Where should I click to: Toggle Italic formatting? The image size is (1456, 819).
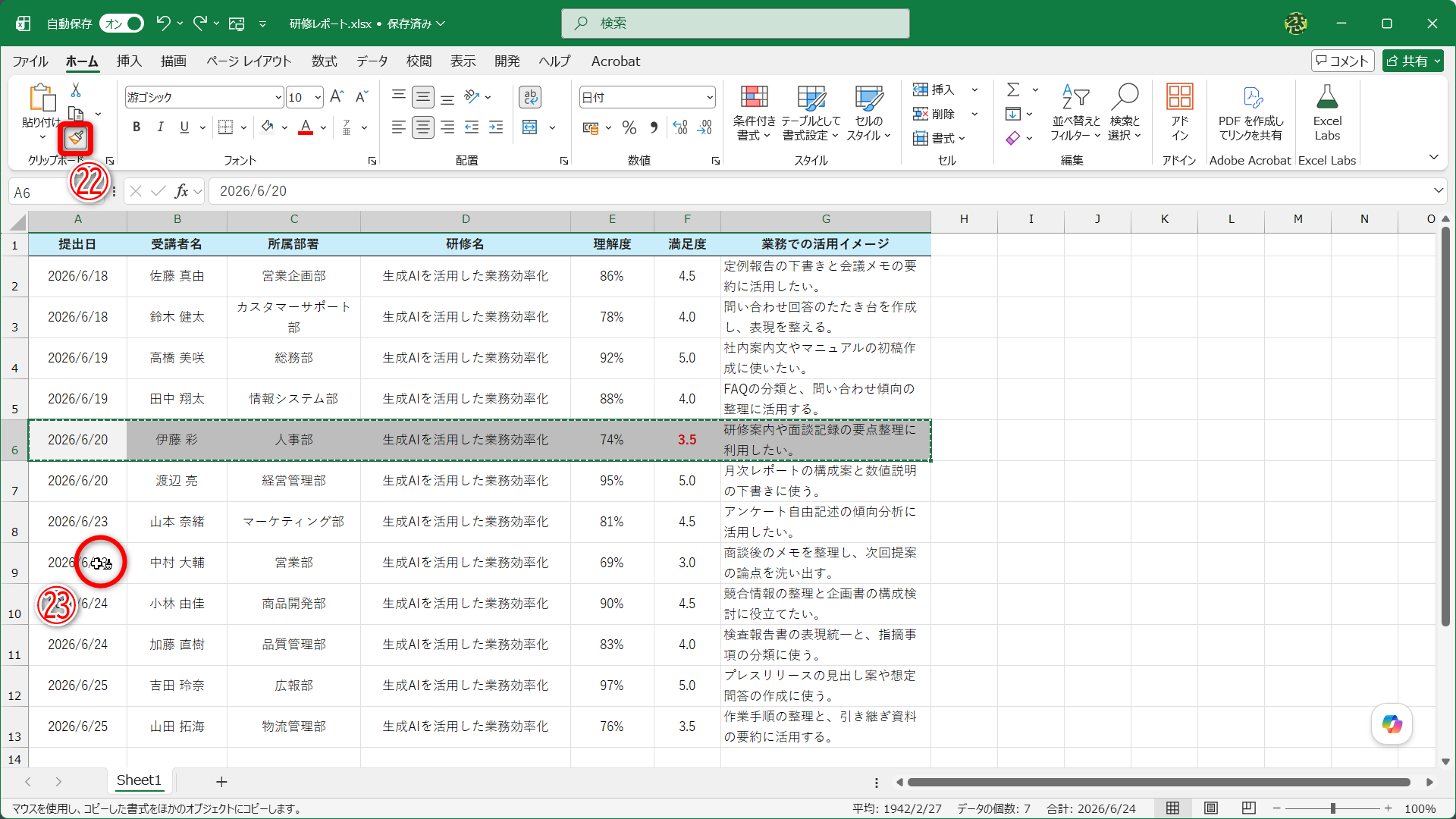point(160,127)
